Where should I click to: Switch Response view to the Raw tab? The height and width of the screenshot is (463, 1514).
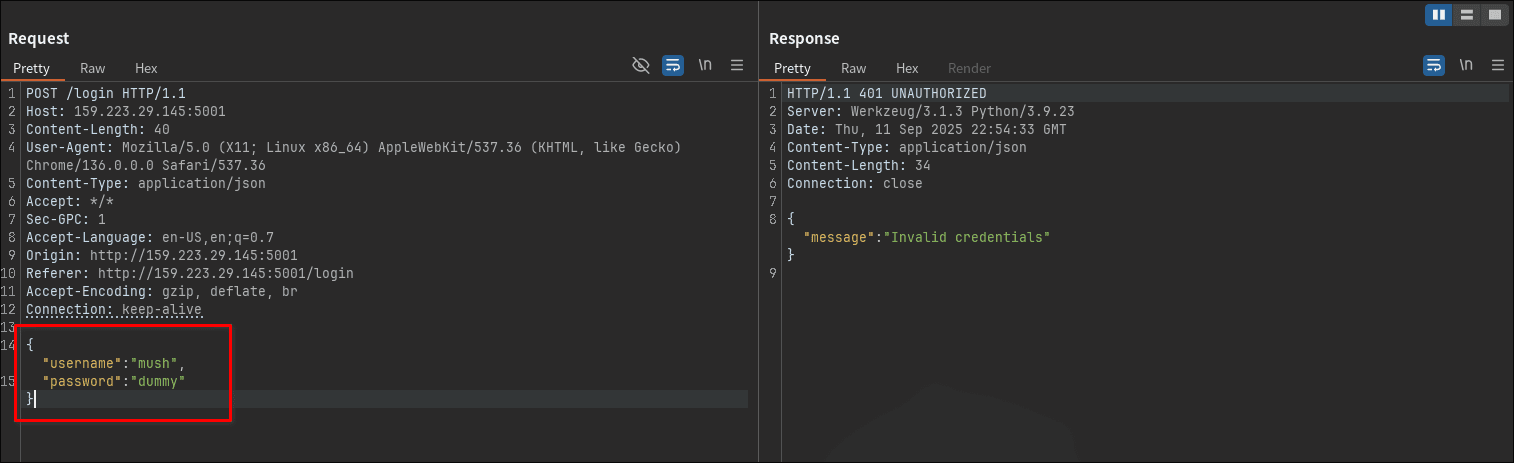854,68
